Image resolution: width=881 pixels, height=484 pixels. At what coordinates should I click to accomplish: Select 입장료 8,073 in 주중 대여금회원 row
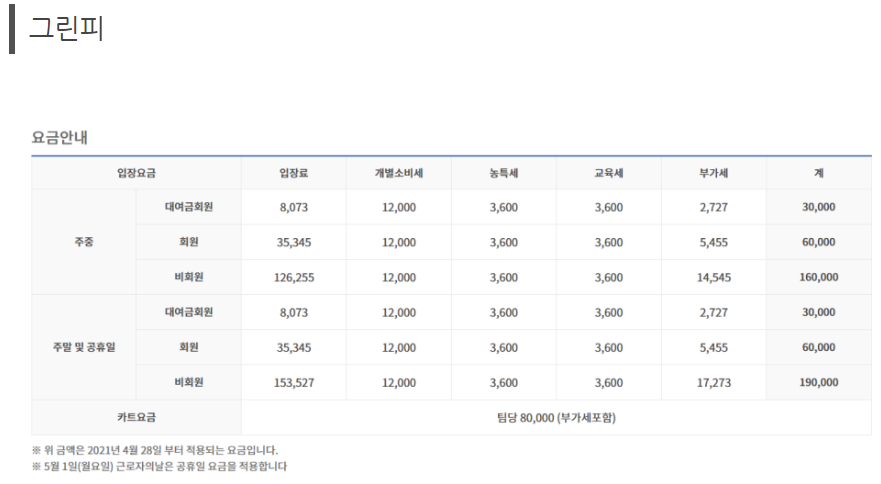click(294, 207)
